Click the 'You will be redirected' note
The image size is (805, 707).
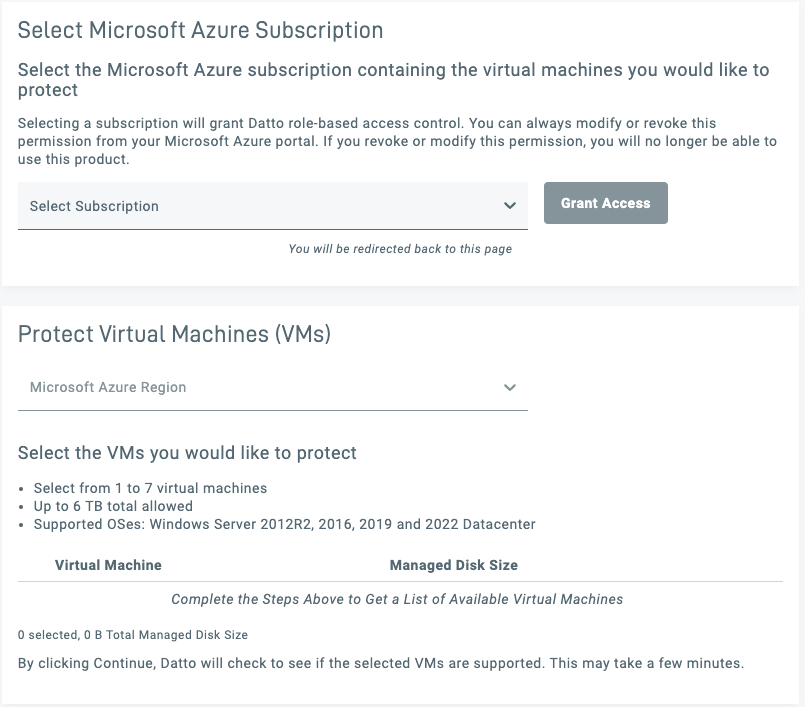[400, 249]
